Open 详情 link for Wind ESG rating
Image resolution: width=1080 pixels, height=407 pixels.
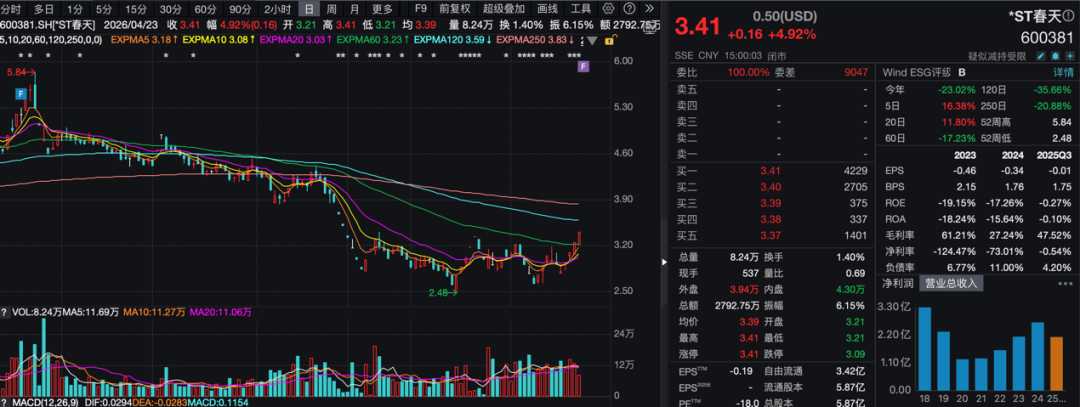point(1062,73)
